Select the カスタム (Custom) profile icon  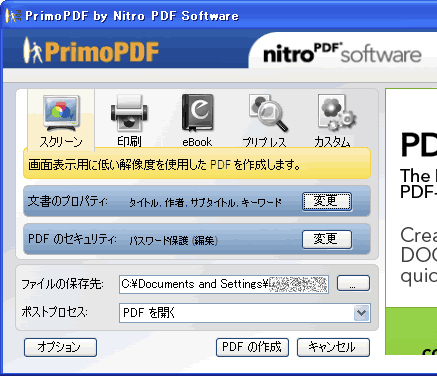coord(337,113)
